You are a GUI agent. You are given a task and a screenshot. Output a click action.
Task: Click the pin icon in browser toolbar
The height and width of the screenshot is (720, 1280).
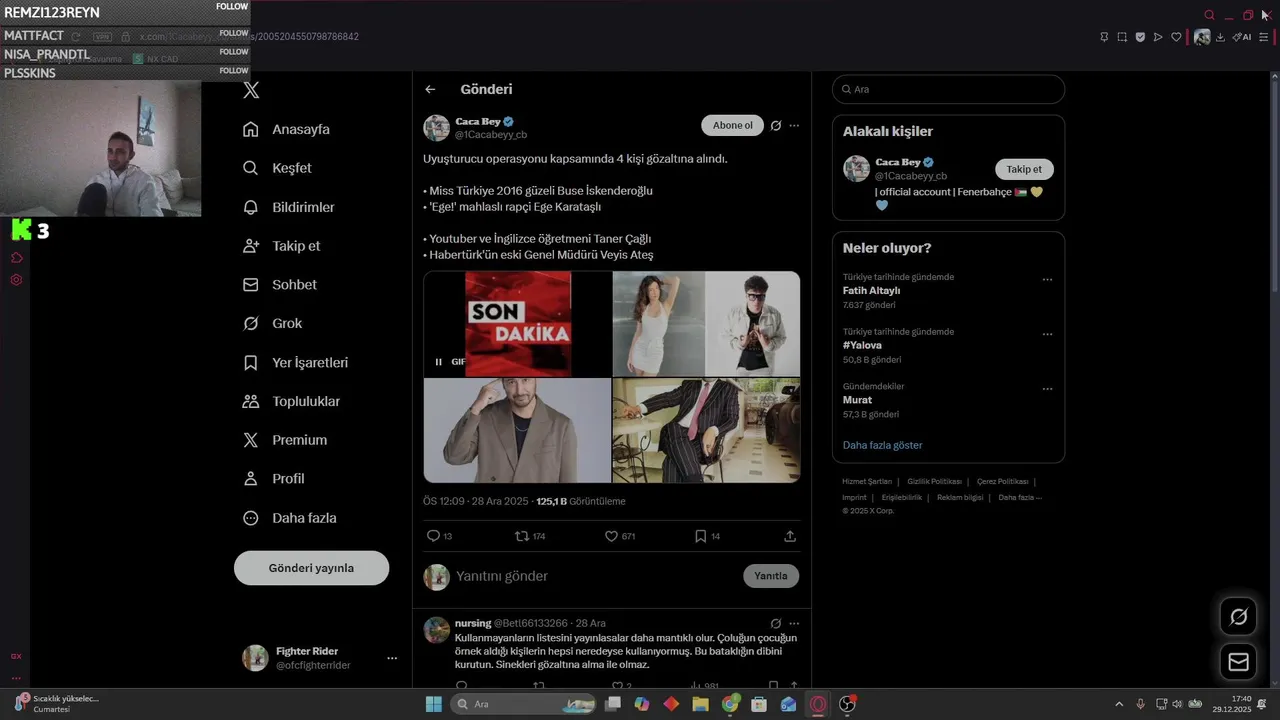point(1104,37)
